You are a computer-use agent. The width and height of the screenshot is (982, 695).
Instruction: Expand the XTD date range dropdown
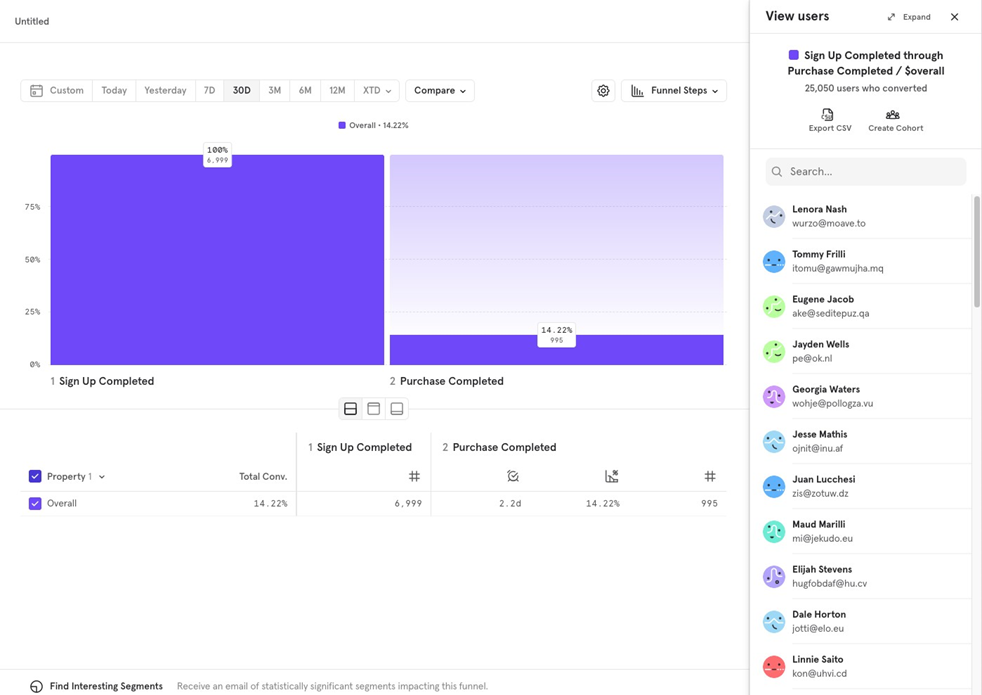pyautogui.click(x=376, y=91)
